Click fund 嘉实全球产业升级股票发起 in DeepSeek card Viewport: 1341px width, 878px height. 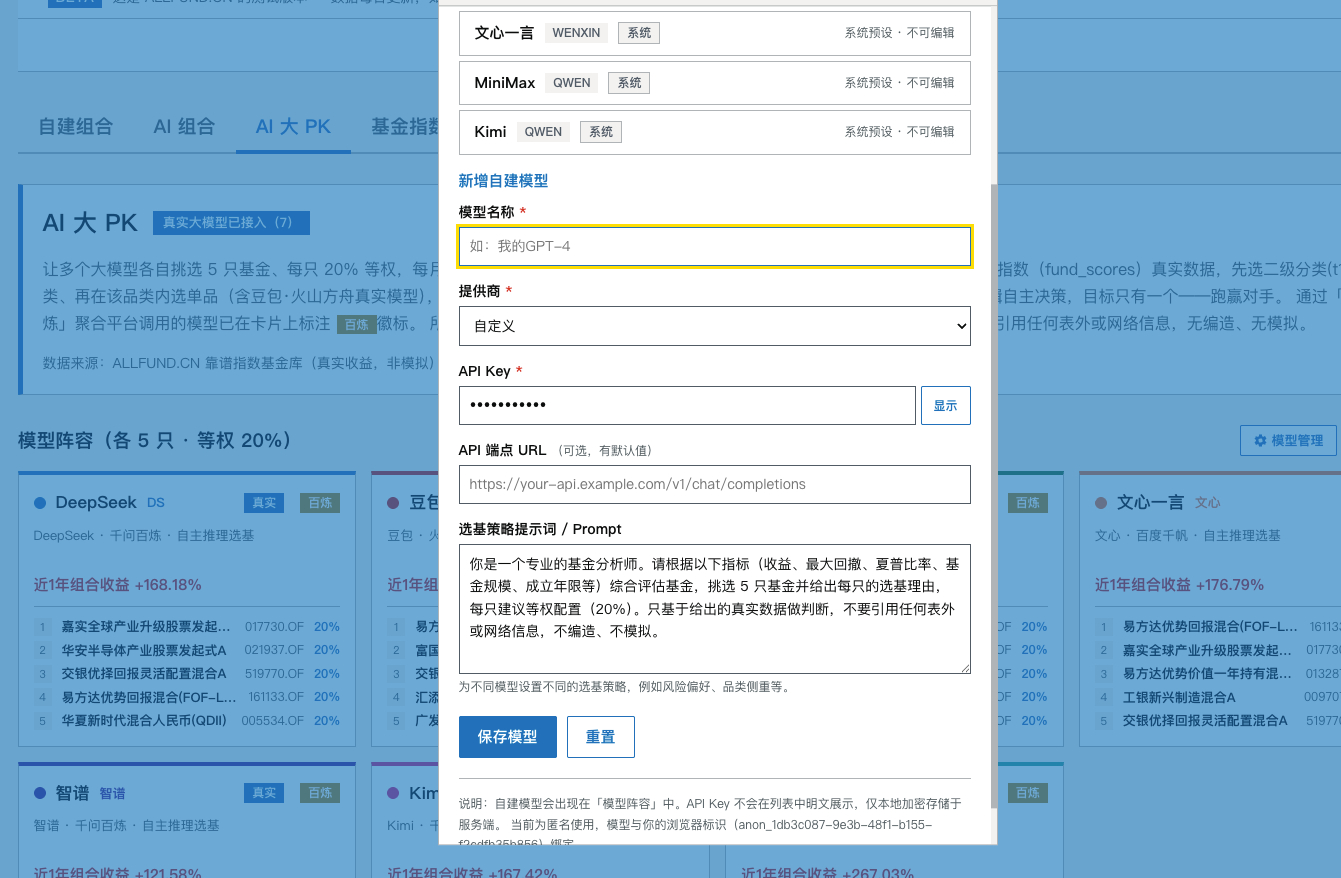pyautogui.click(x=146, y=627)
